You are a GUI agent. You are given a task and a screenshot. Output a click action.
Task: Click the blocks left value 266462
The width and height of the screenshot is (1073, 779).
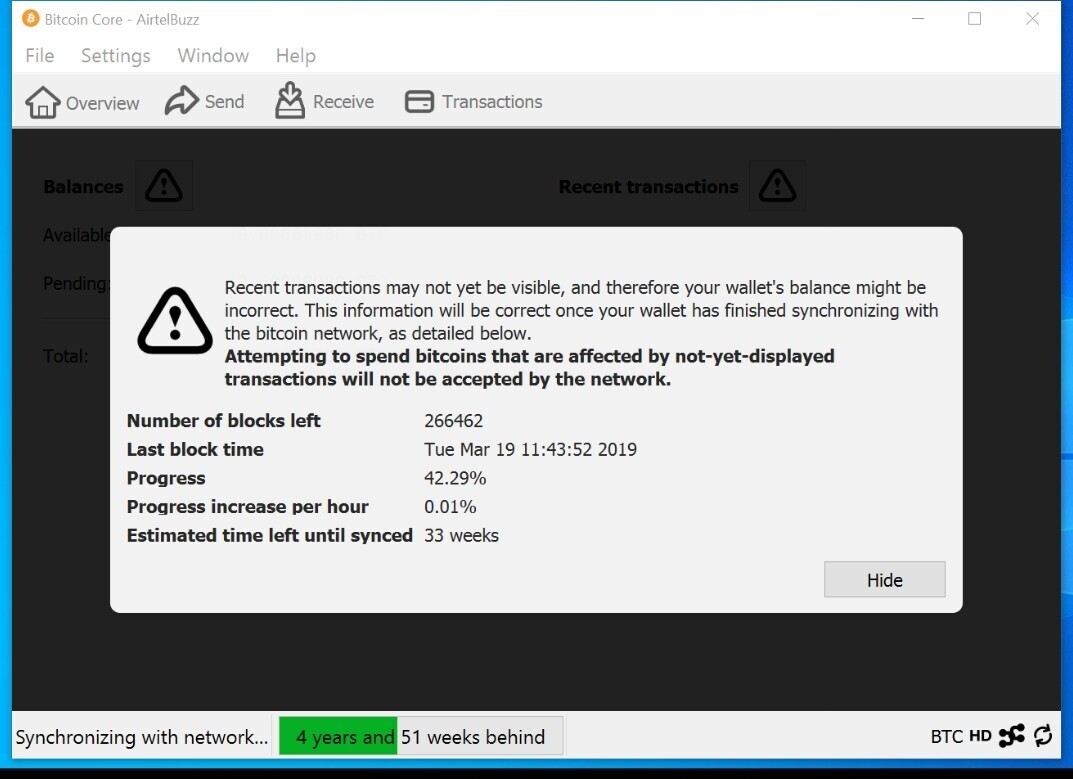click(454, 421)
